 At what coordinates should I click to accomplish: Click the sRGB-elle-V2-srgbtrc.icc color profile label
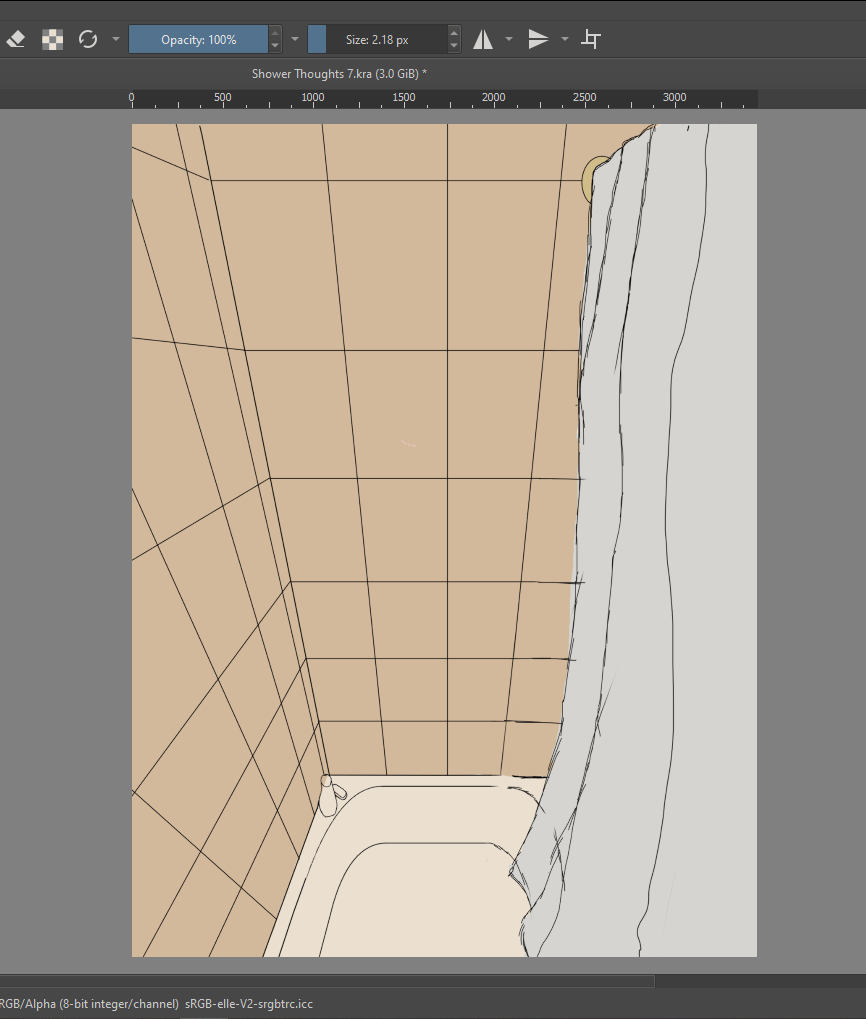(x=249, y=1004)
